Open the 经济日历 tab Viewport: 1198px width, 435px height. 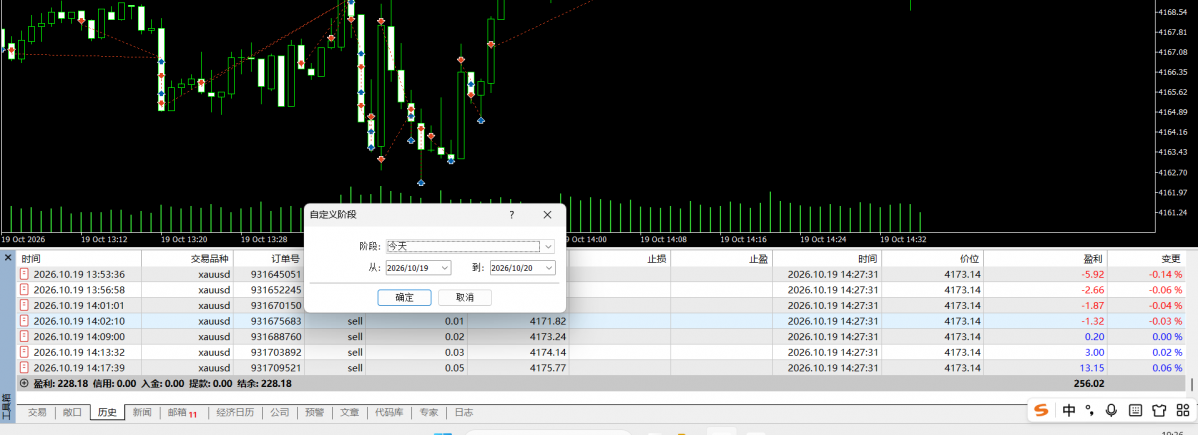(x=235, y=412)
